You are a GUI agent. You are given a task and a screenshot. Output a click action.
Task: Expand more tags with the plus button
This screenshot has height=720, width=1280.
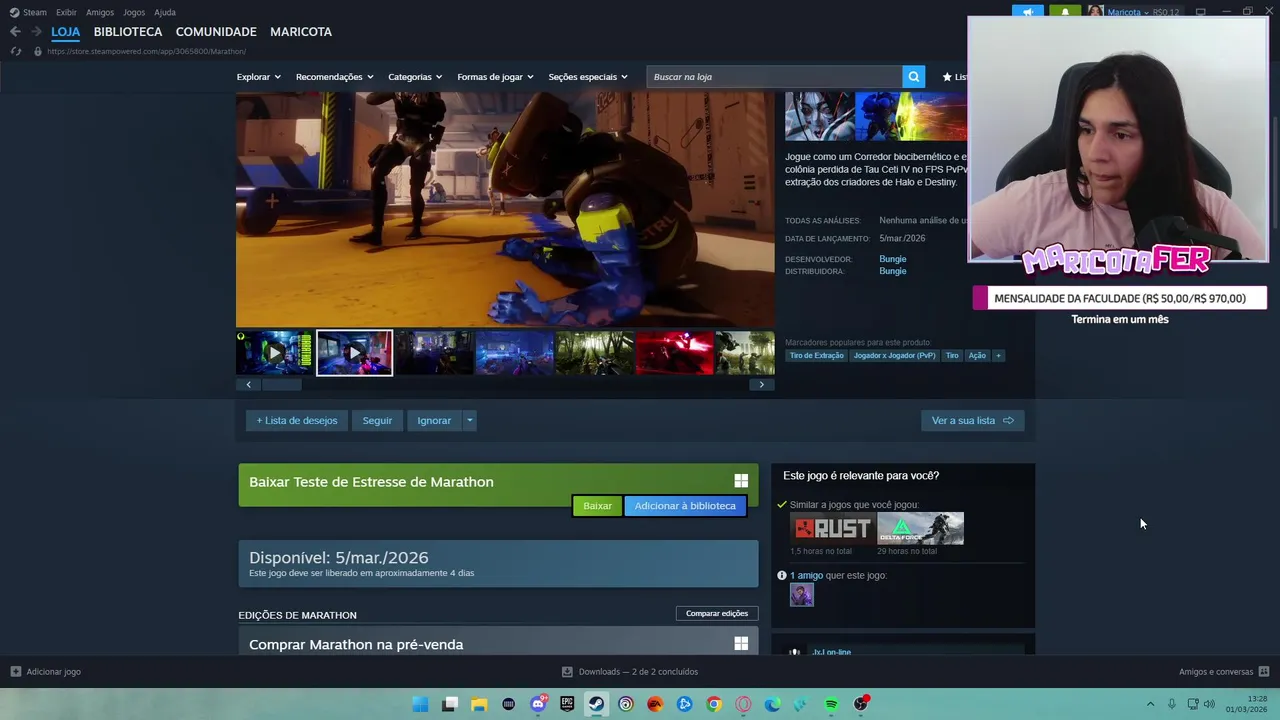tap(997, 355)
